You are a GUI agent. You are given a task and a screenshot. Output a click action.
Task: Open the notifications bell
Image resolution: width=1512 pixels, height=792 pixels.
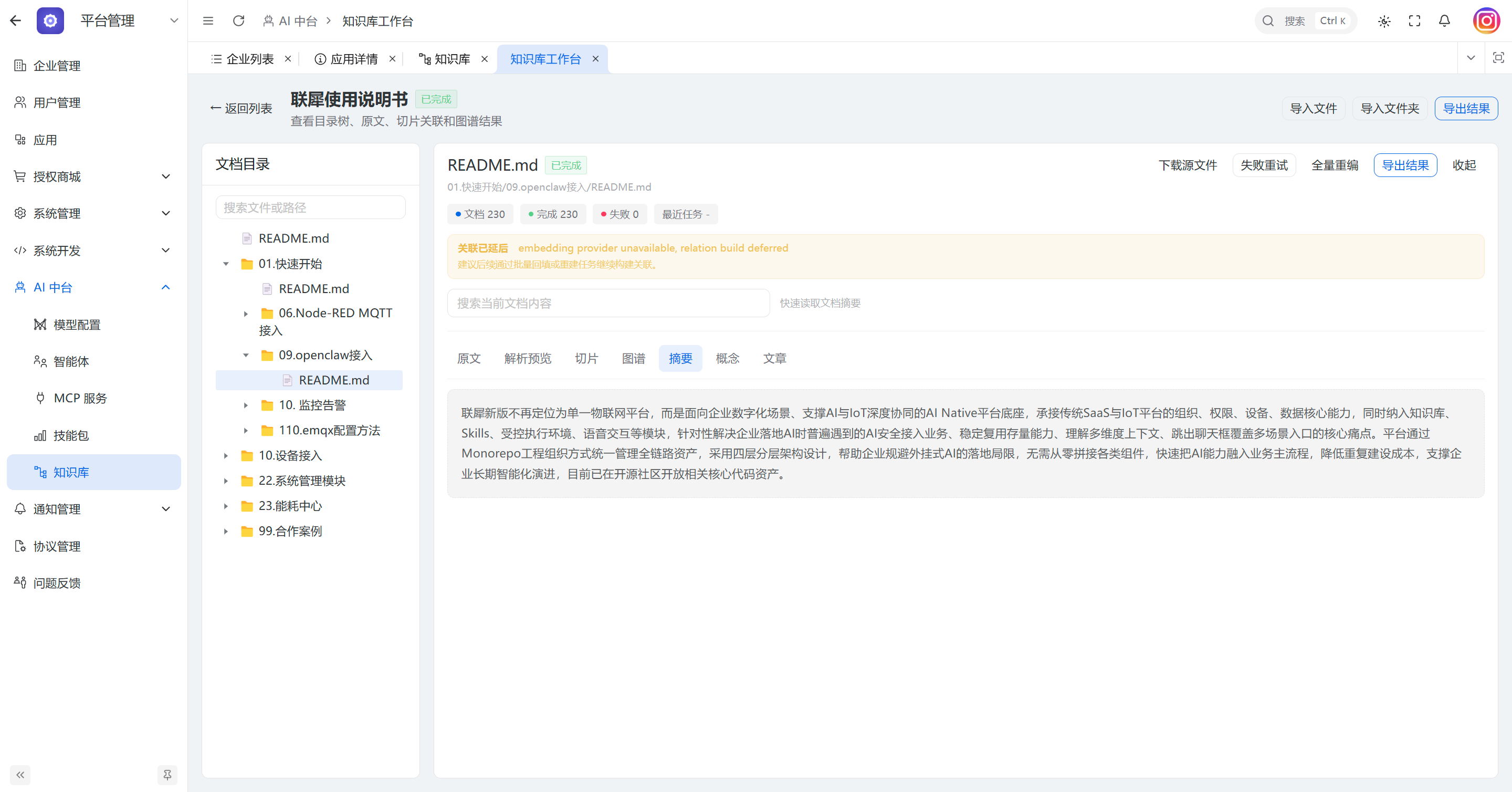coord(1444,21)
